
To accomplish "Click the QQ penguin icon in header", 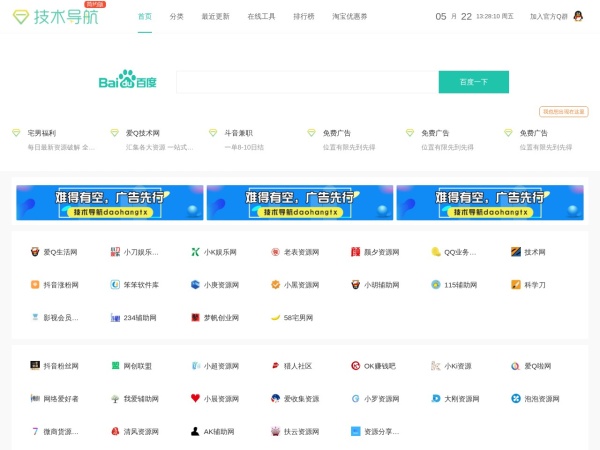I will (x=578, y=16).
